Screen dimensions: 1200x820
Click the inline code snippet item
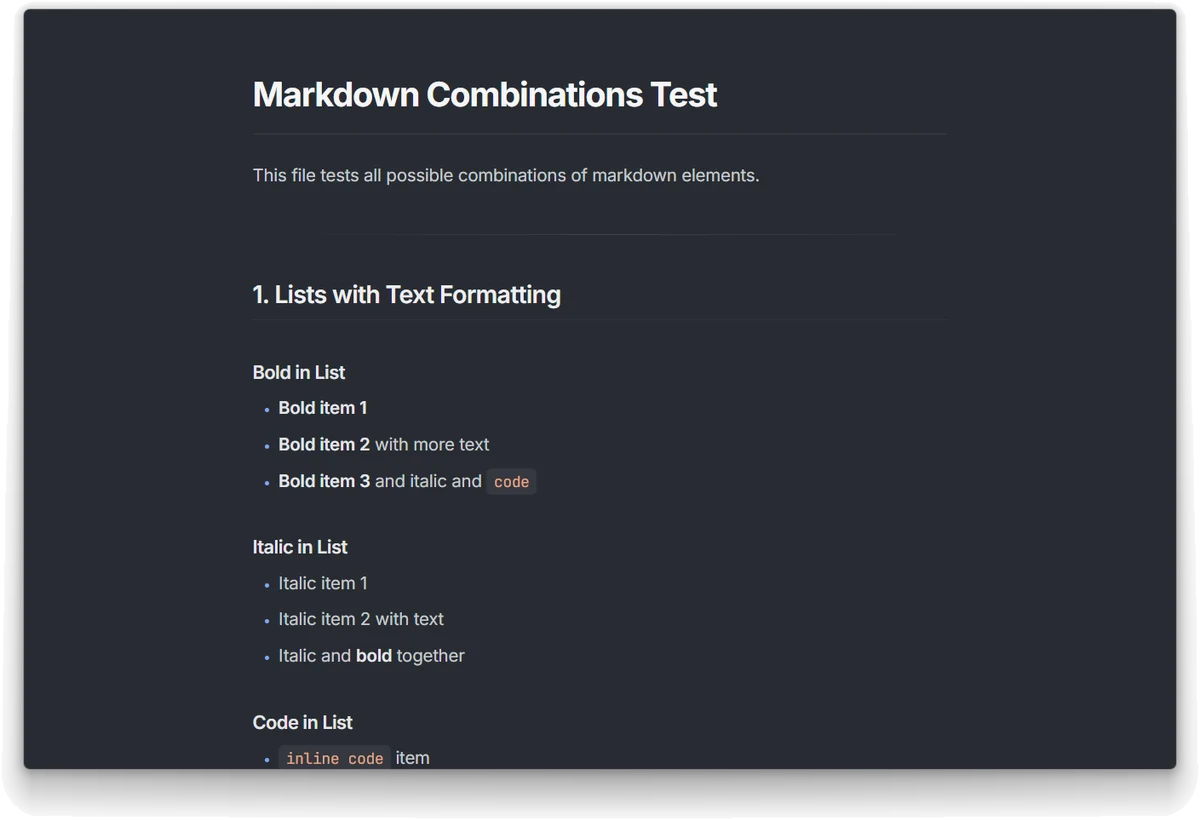[x=335, y=758]
